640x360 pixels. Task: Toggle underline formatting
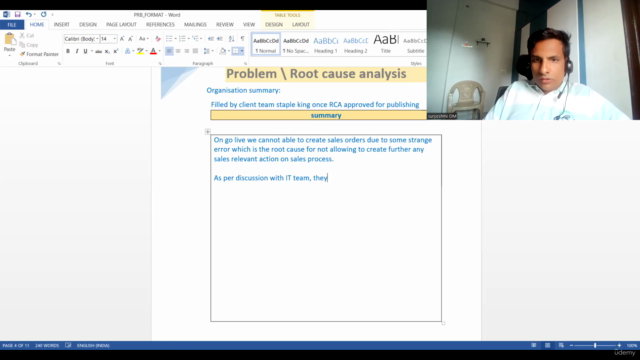tap(85, 51)
